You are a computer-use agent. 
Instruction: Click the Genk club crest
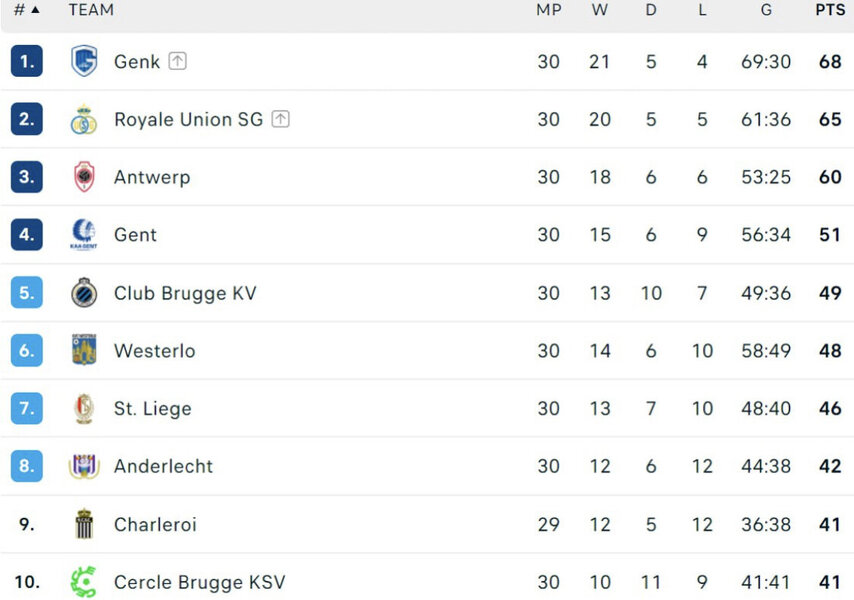point(84,61)
